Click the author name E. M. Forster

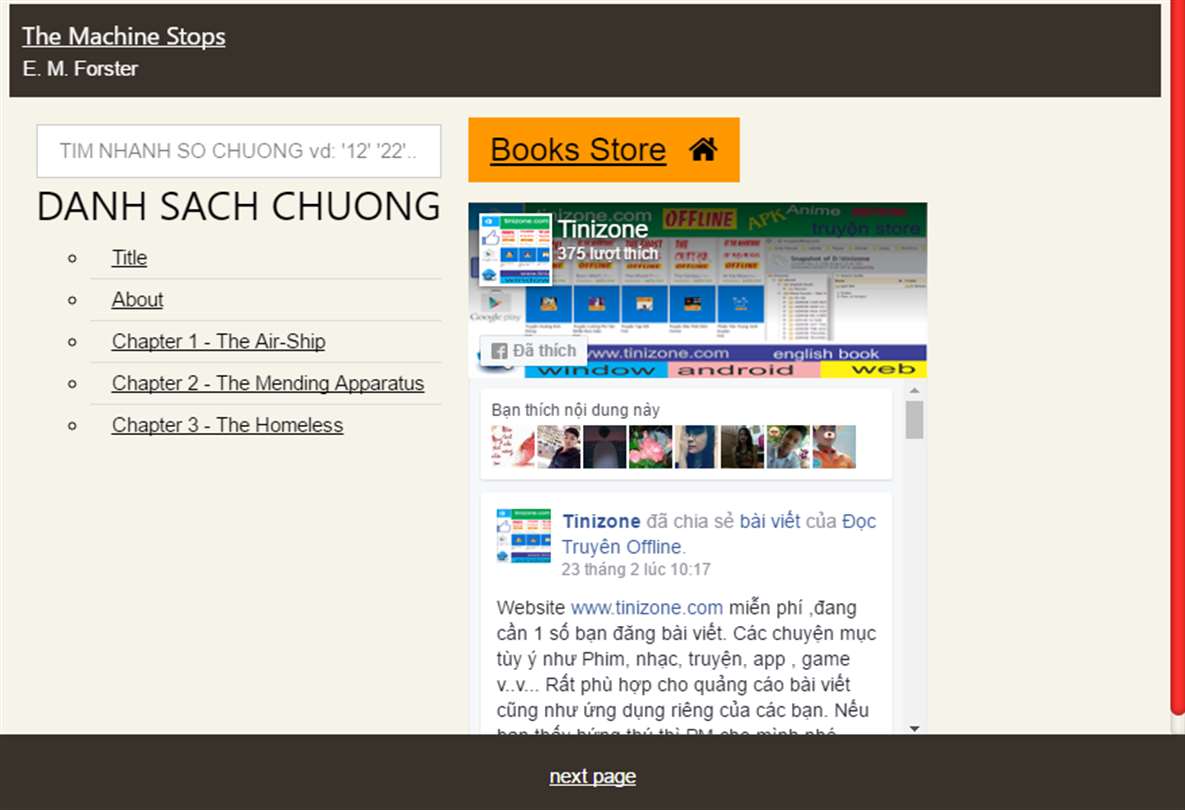[x=80, y=69]
